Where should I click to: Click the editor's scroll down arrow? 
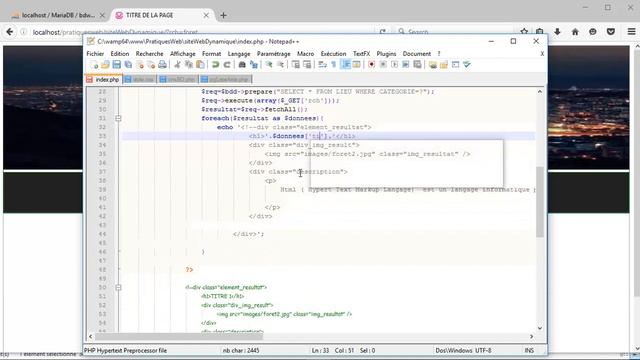(540, 328)
